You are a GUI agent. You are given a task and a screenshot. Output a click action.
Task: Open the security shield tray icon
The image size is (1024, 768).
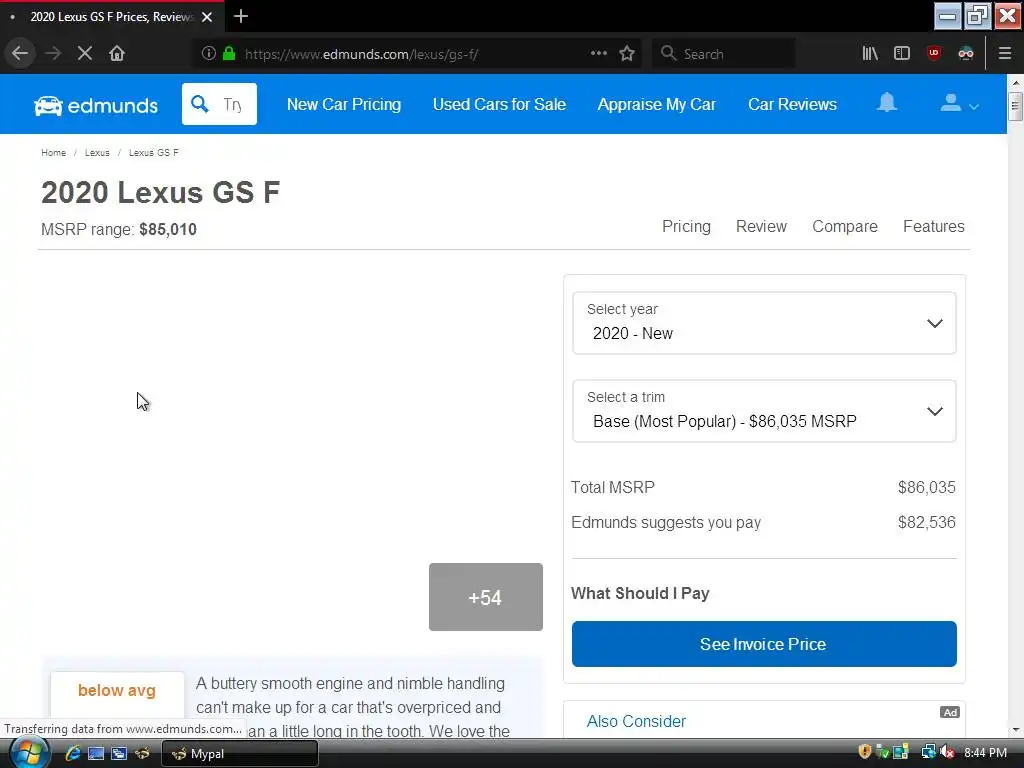tap(865, 752)
